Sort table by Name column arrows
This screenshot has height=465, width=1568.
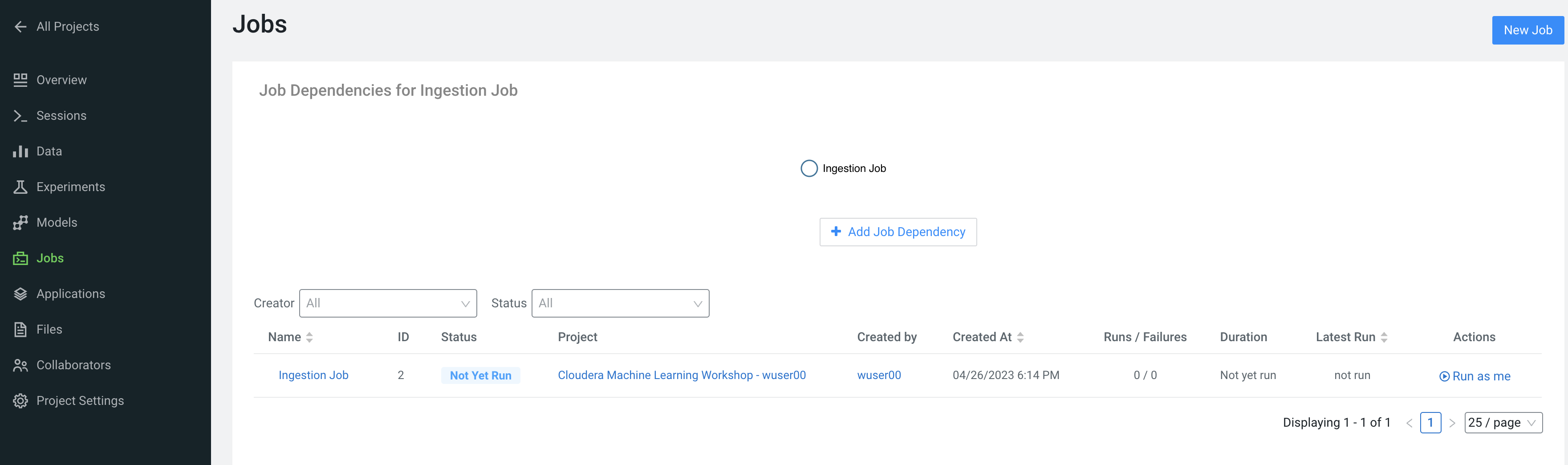pyautogui.click(x=309, y=337)
